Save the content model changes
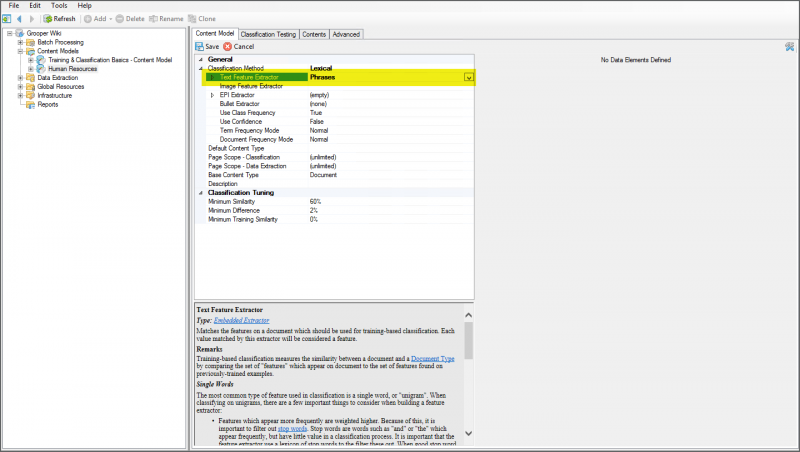Screen dimensions: 800x452 pyautogui.click(x=207, y=46)
